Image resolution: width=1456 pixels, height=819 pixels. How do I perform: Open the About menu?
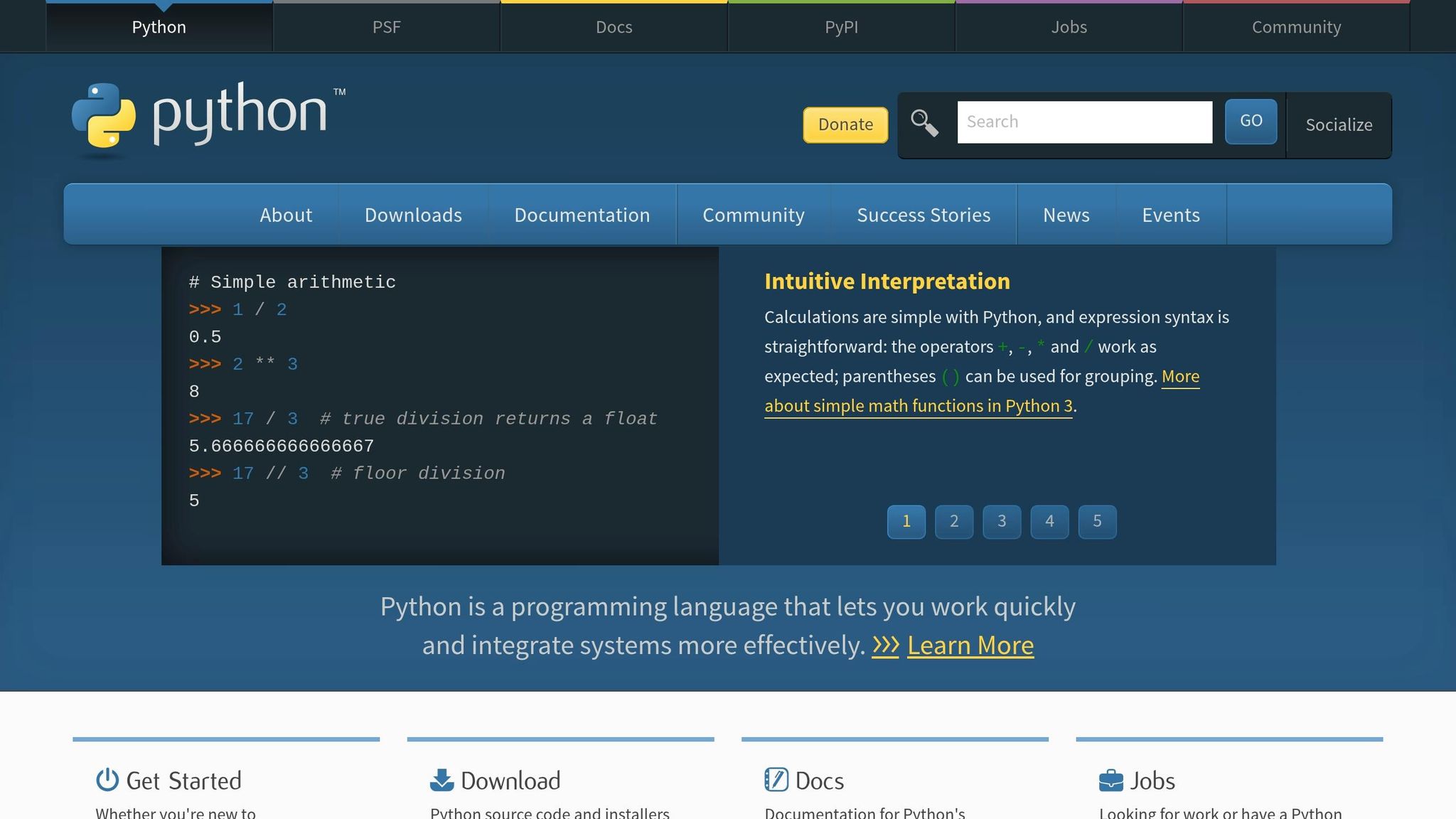286,215
